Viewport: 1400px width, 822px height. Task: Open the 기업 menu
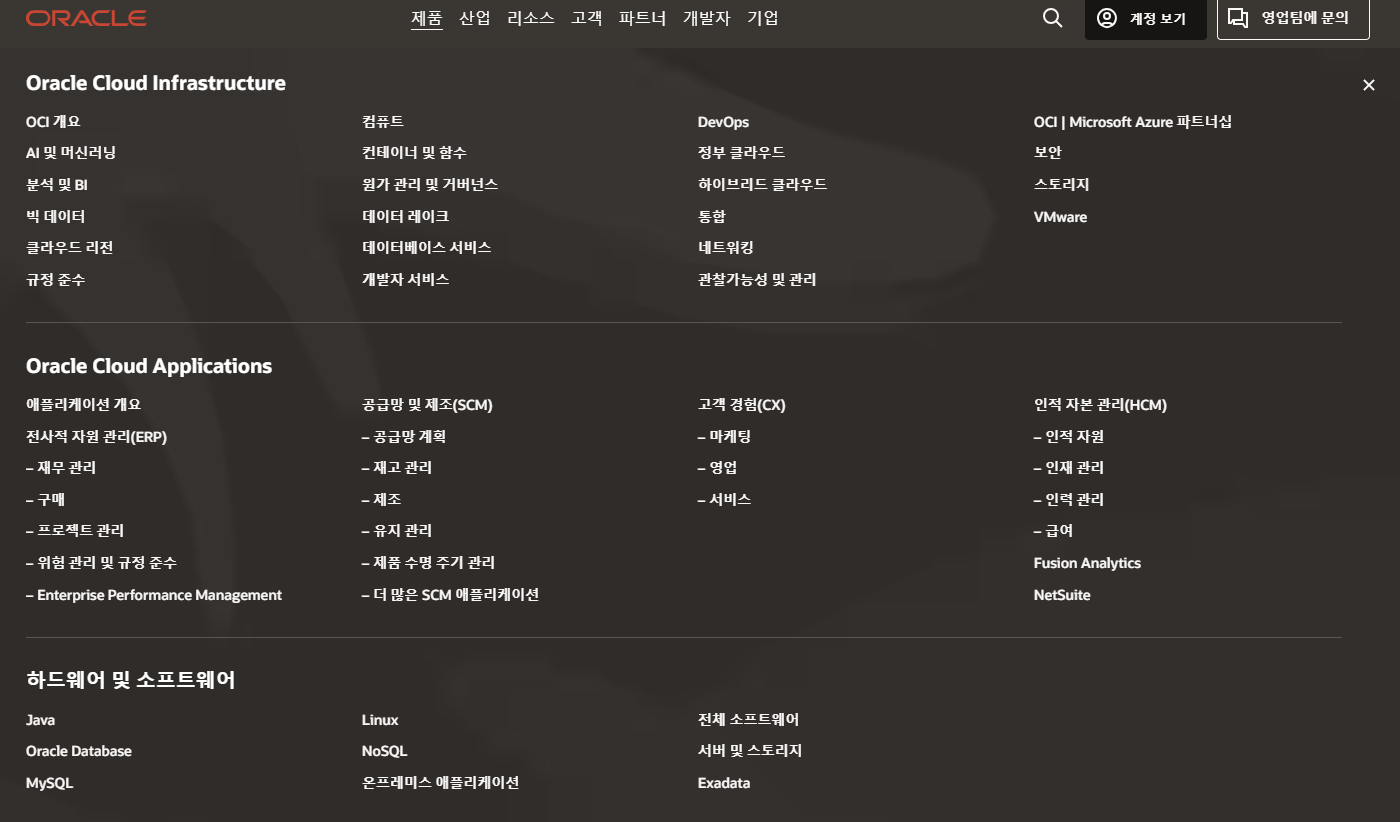point(763,18)
